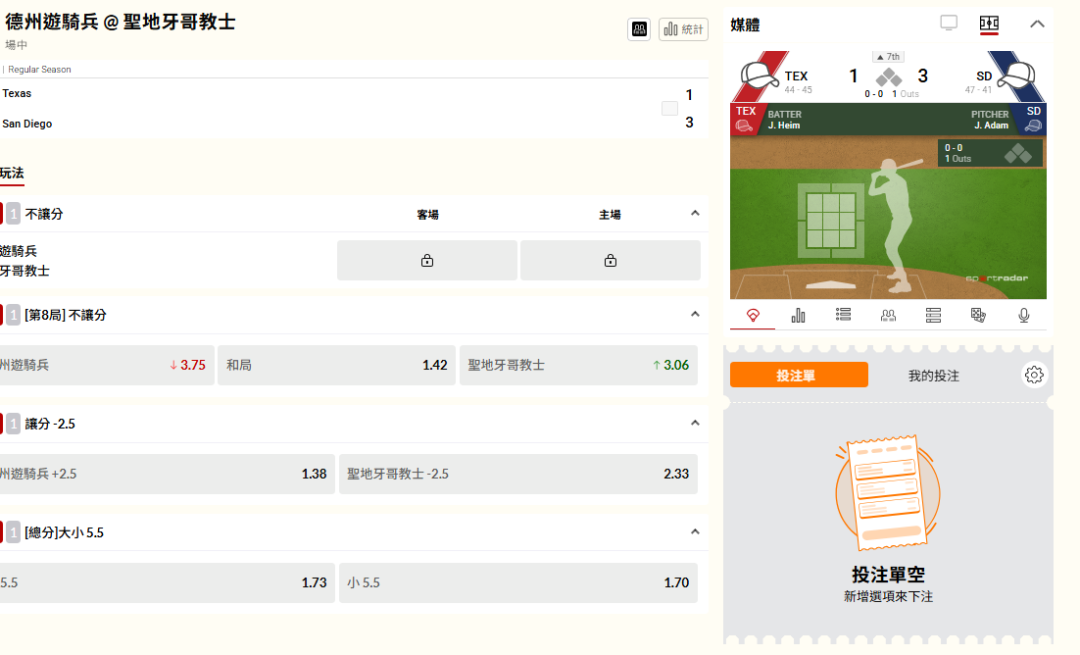This screenshot has height=655, width=1080.
Task: Switch media panel to live video screen
Action: point(948,23)
